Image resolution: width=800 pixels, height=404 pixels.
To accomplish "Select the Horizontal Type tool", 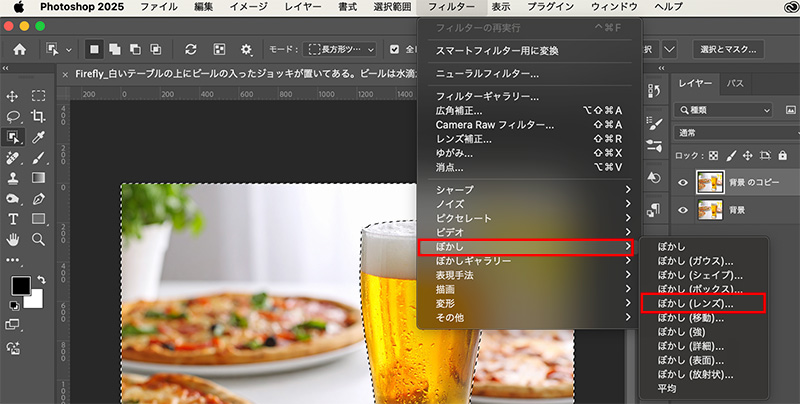I will coord(13,219).
